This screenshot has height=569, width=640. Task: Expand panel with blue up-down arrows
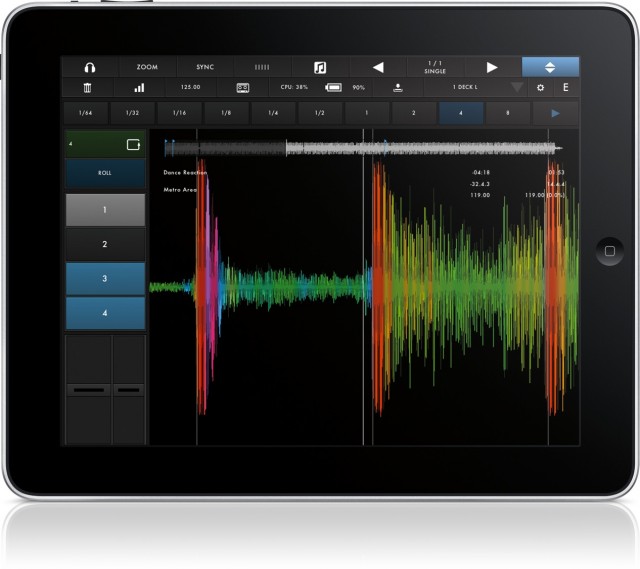[549, 67]
